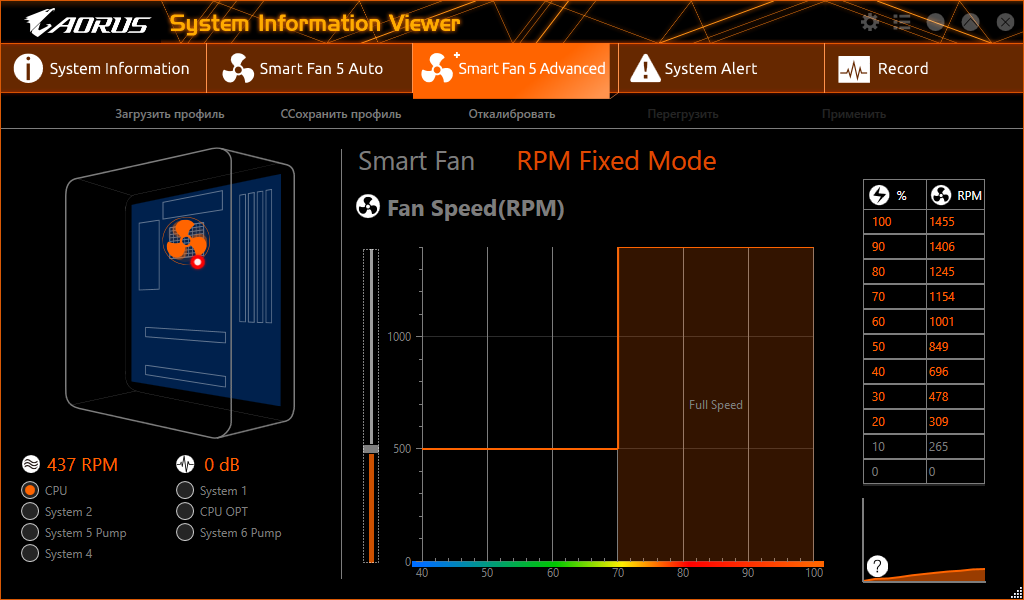Screen dimensions: 1024x600
Task: Select the System 4 fan radio button
Action: pyautogui.click(x=30, y=554)
